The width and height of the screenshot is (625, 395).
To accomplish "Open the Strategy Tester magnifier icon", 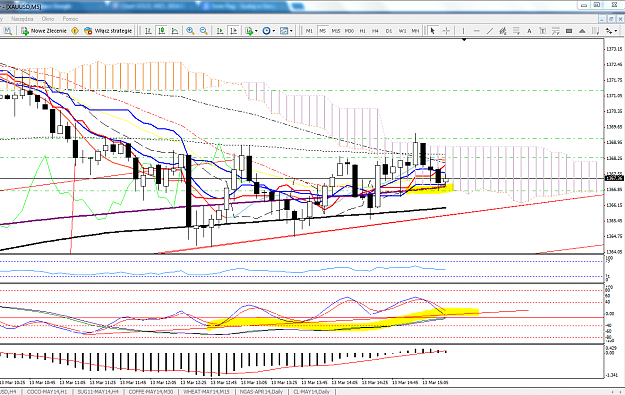I will point(8,31).
